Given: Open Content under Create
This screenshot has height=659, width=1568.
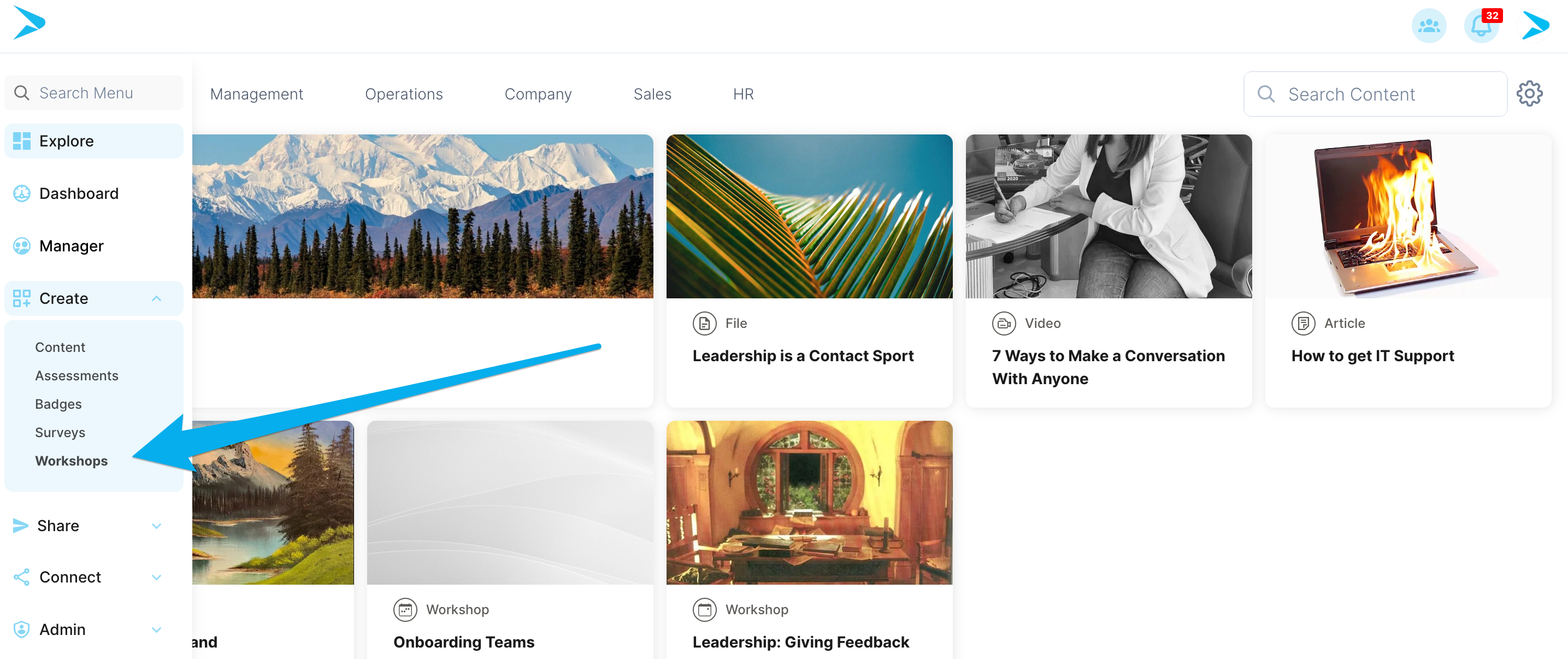Looking at the screenshot, I should click(60, 346).
